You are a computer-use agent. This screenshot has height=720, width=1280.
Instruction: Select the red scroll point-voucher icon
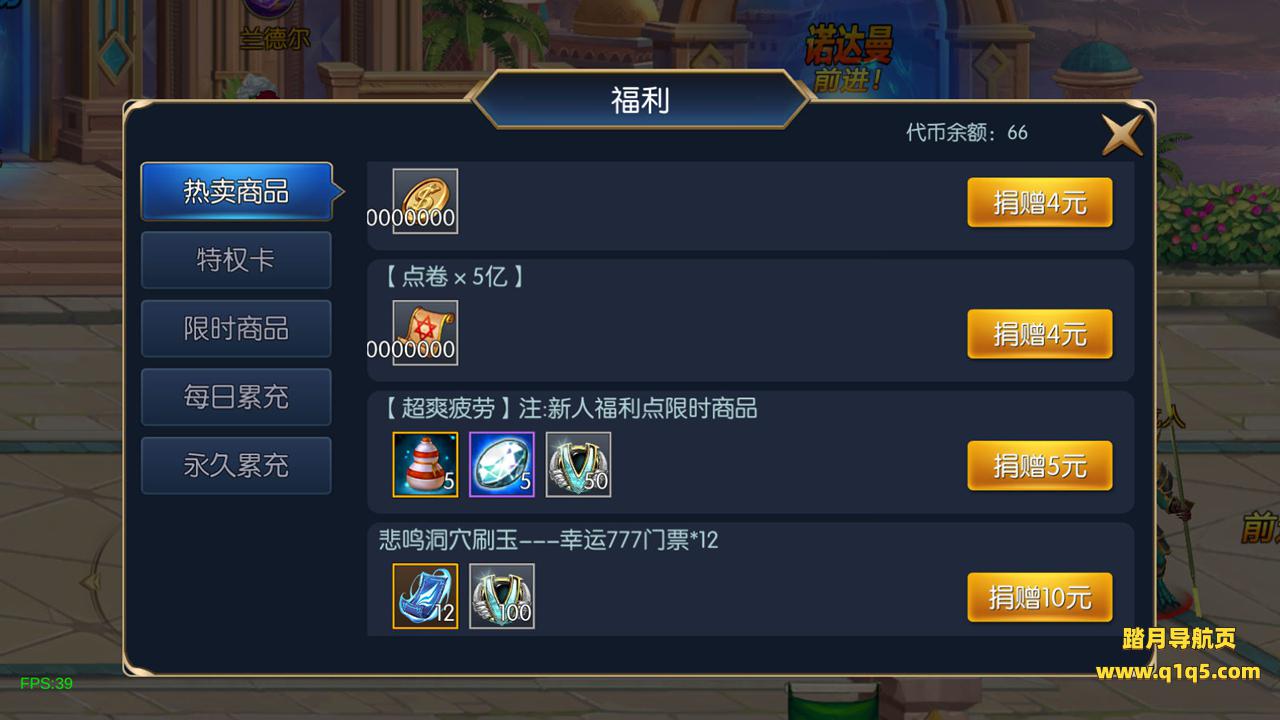click(x=425, y=333)
